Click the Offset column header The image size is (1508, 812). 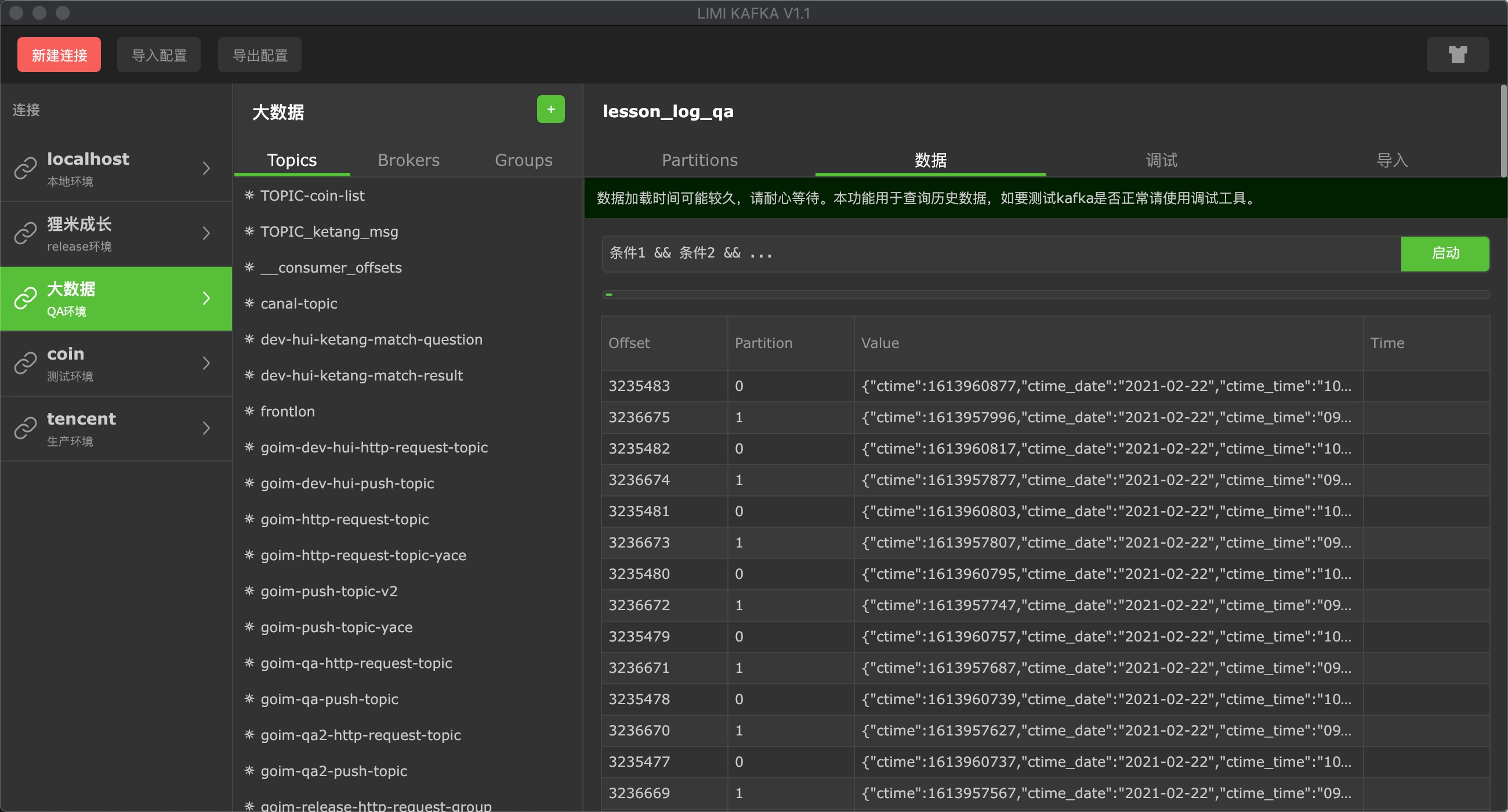coord(665,343)
